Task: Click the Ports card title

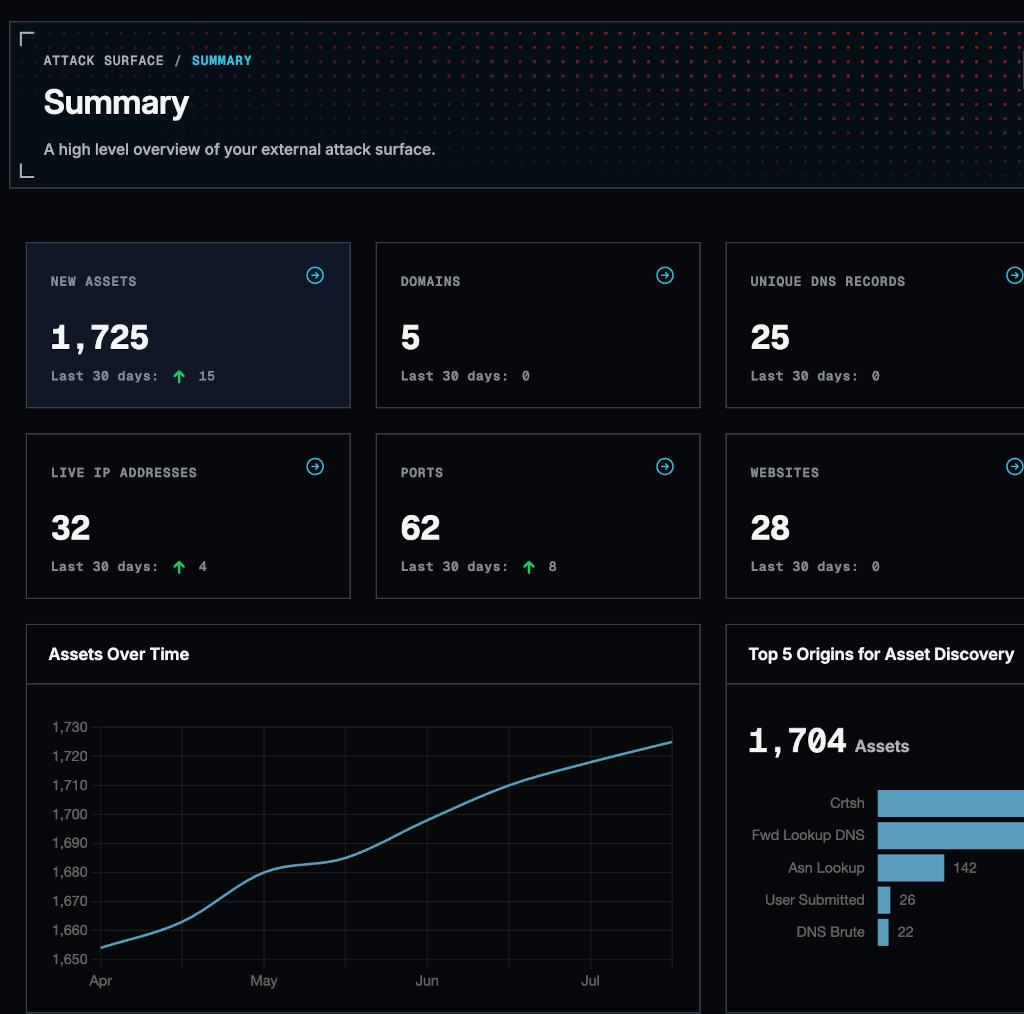Action: click(x=422, y=473)
